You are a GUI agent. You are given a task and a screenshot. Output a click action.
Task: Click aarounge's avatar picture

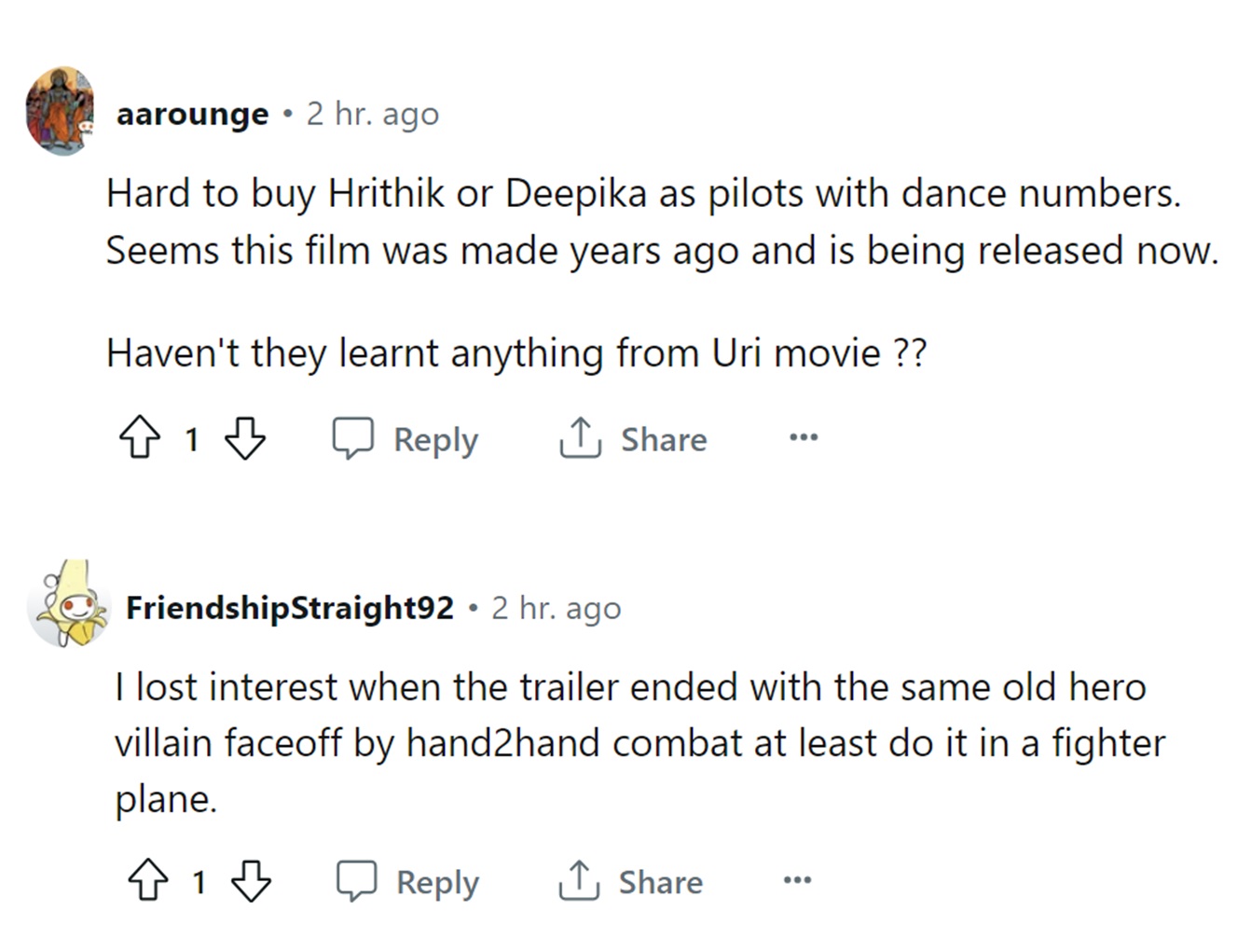[61, 111]
